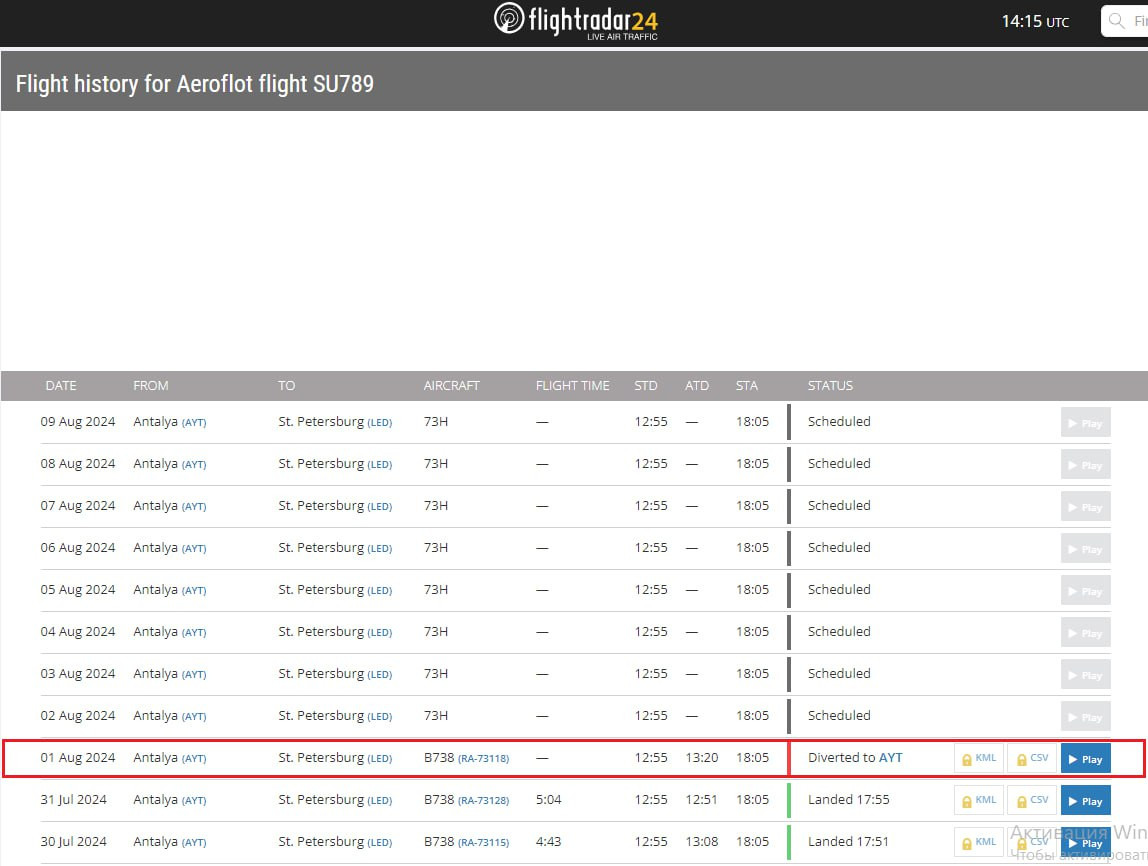1148x866 pixels.
Task: Click the disabled Play button for 04 Aug 2024
Action: click(x=1085, y=632)
